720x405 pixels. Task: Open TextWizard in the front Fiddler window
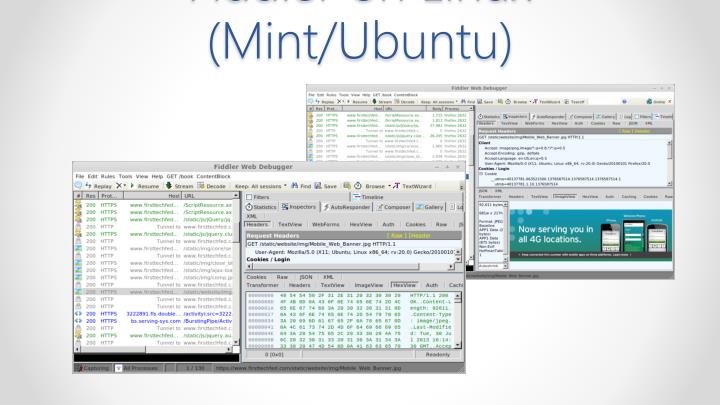pos(412,186)
